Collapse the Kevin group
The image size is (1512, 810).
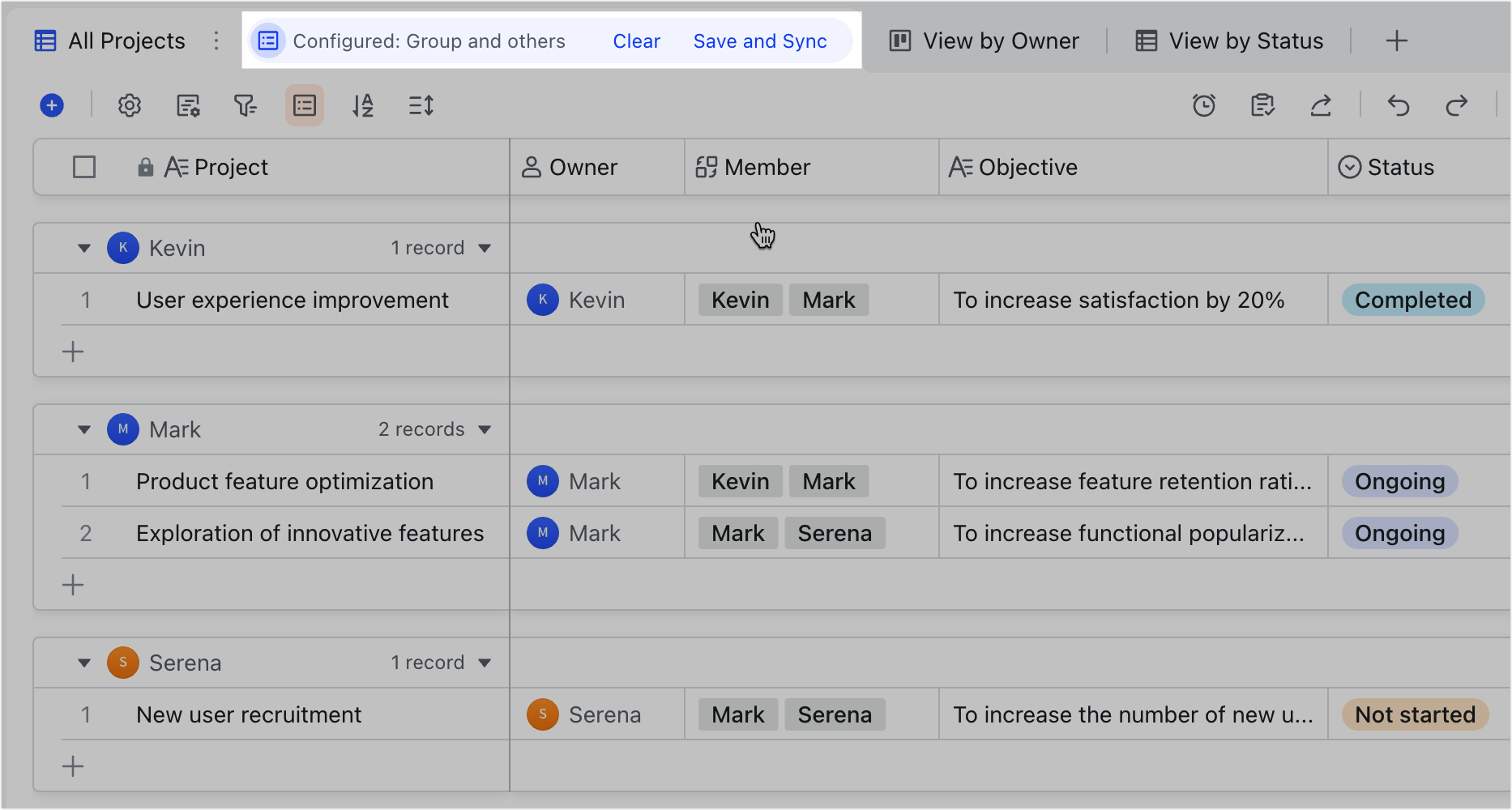click(84, 248)
